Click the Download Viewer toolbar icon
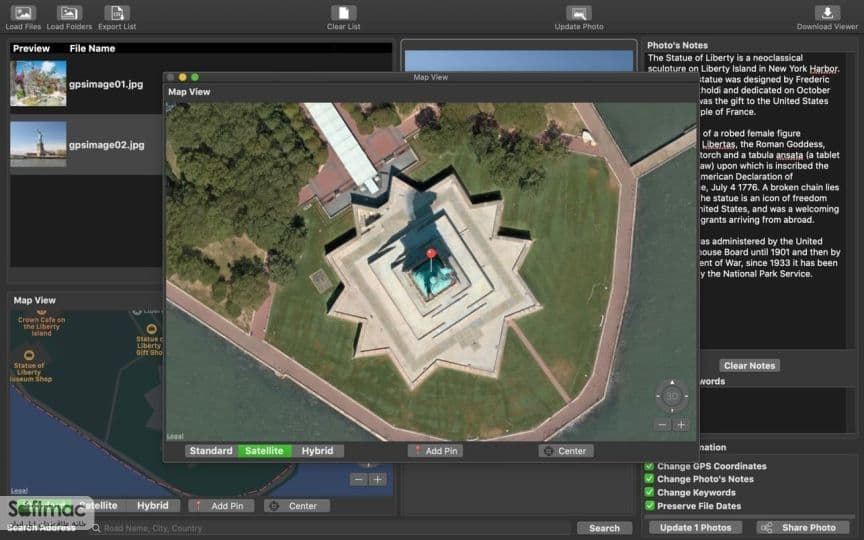The height and width of the screenshot is (540, 864). [827, 13]
